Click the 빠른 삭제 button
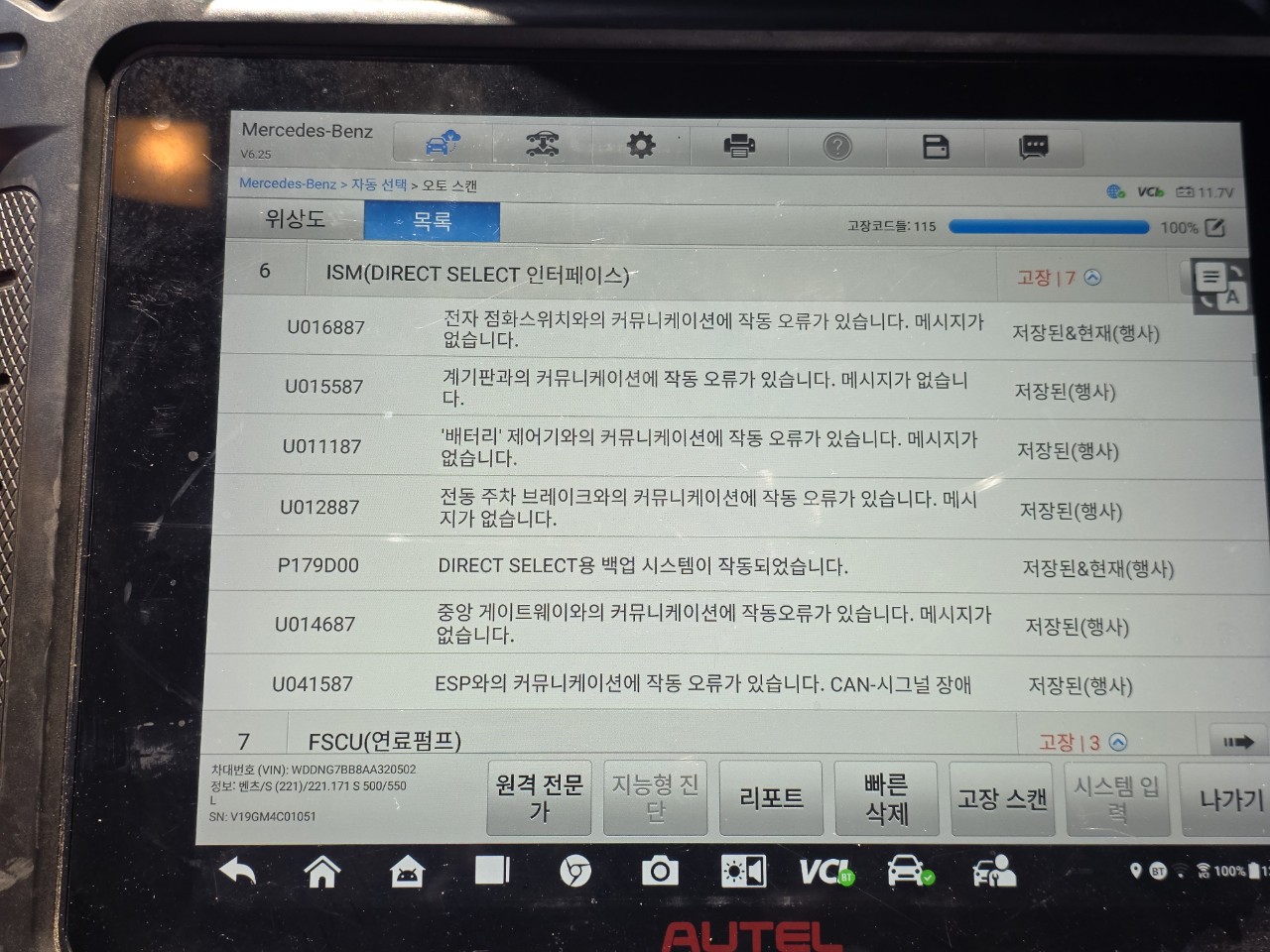Image resolution: width=1270 pixels, height=952 pixels. [x=886, y=799]
